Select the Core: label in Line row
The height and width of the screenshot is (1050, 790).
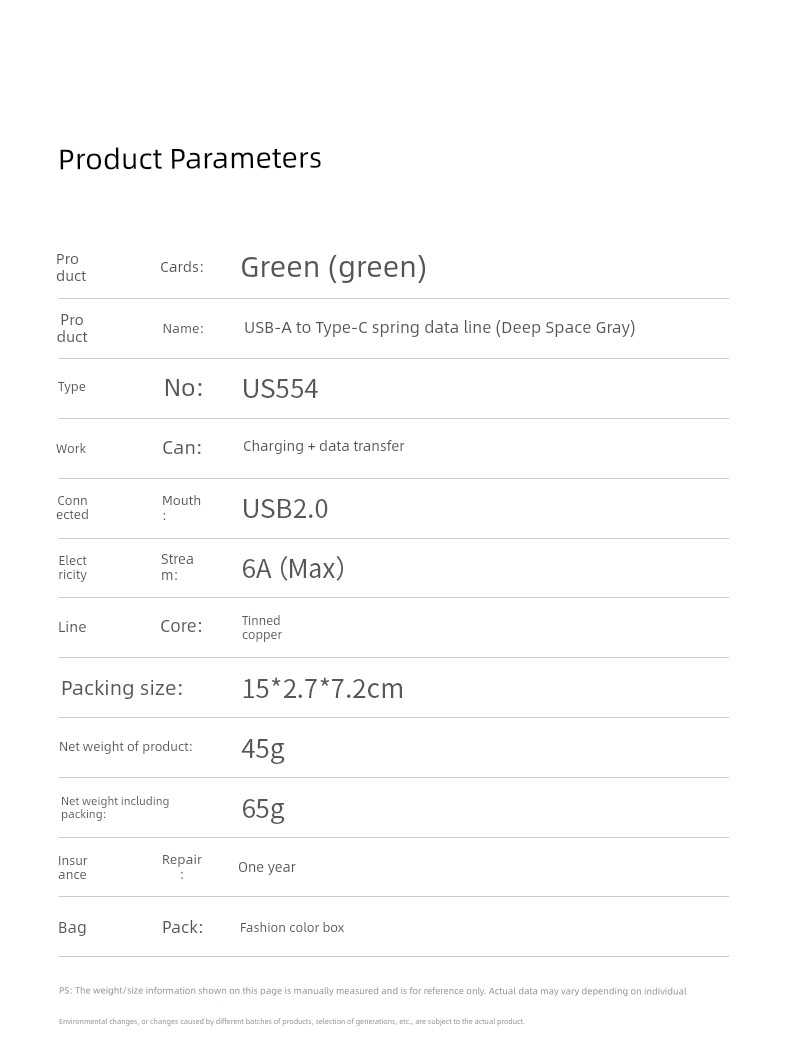(181, 626)
